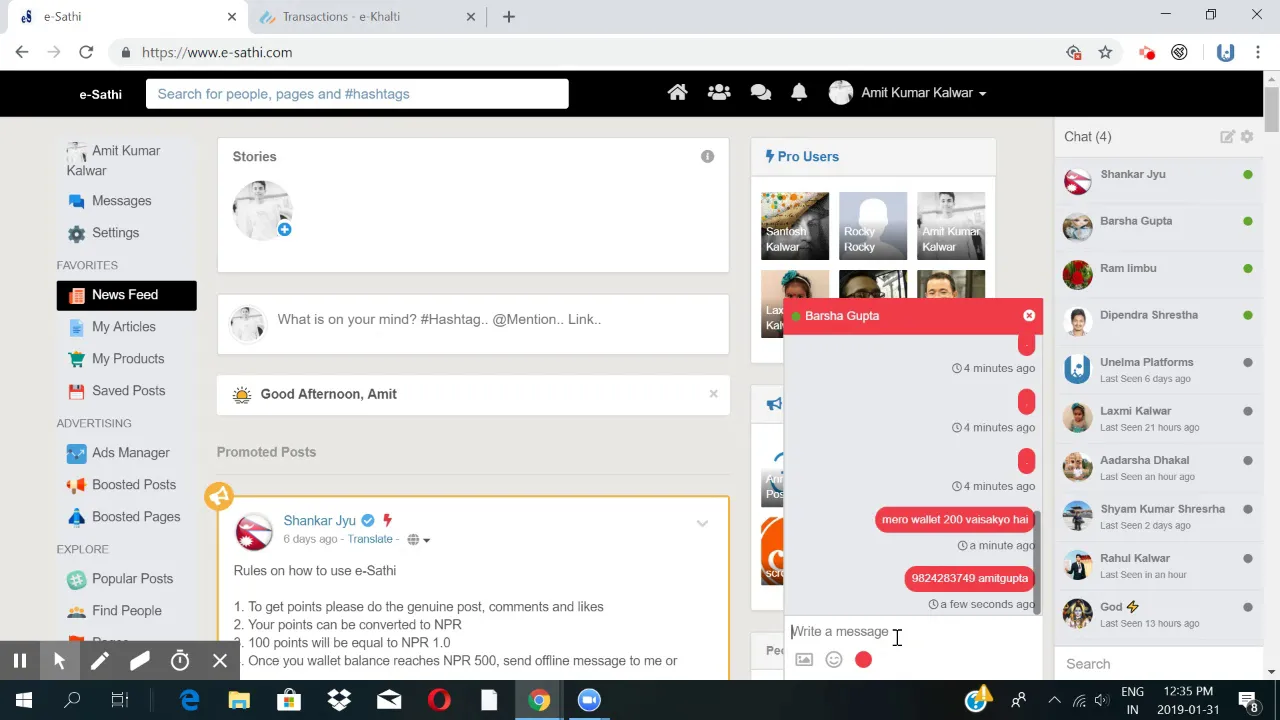Viewport: 1280px width, 720px height.
Task: Open Dropbox from taskbar
Action: point(339,700)
